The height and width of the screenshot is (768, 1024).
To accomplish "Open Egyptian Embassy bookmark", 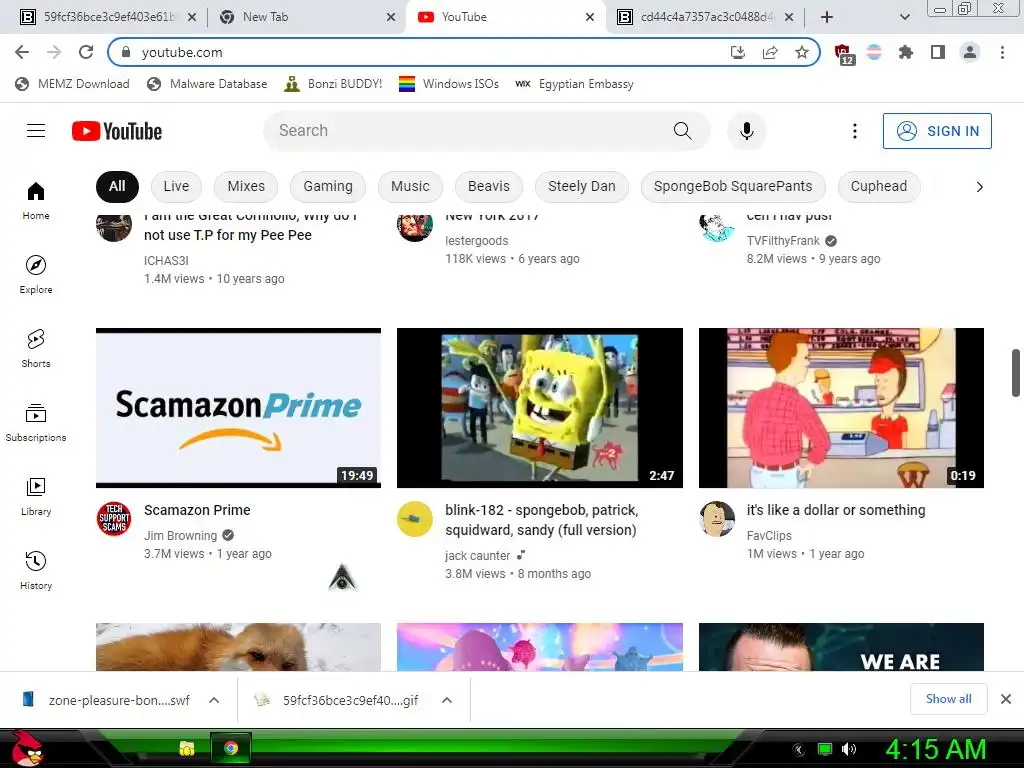I will (575, 84).
